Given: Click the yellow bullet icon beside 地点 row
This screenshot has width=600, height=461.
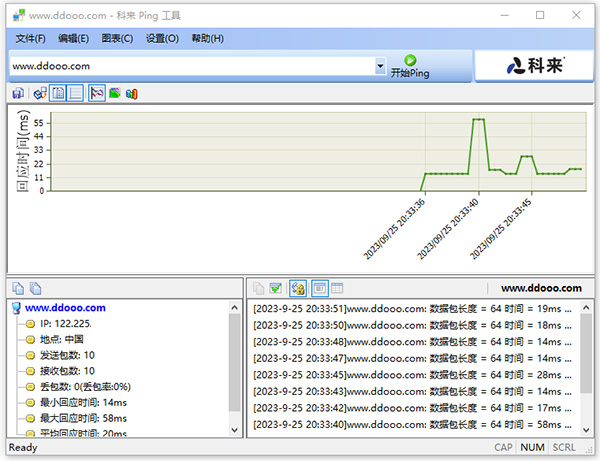Looking at the screenshot, I should (x=30, y=340).
